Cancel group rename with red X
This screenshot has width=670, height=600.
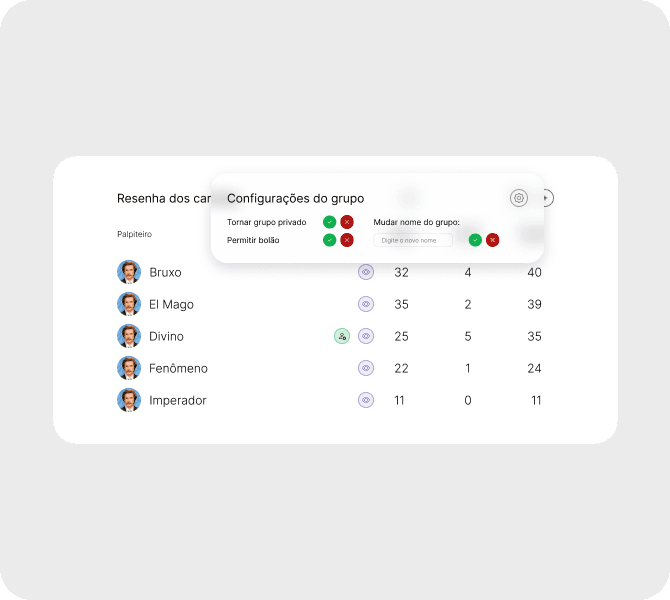pos(493,240)
